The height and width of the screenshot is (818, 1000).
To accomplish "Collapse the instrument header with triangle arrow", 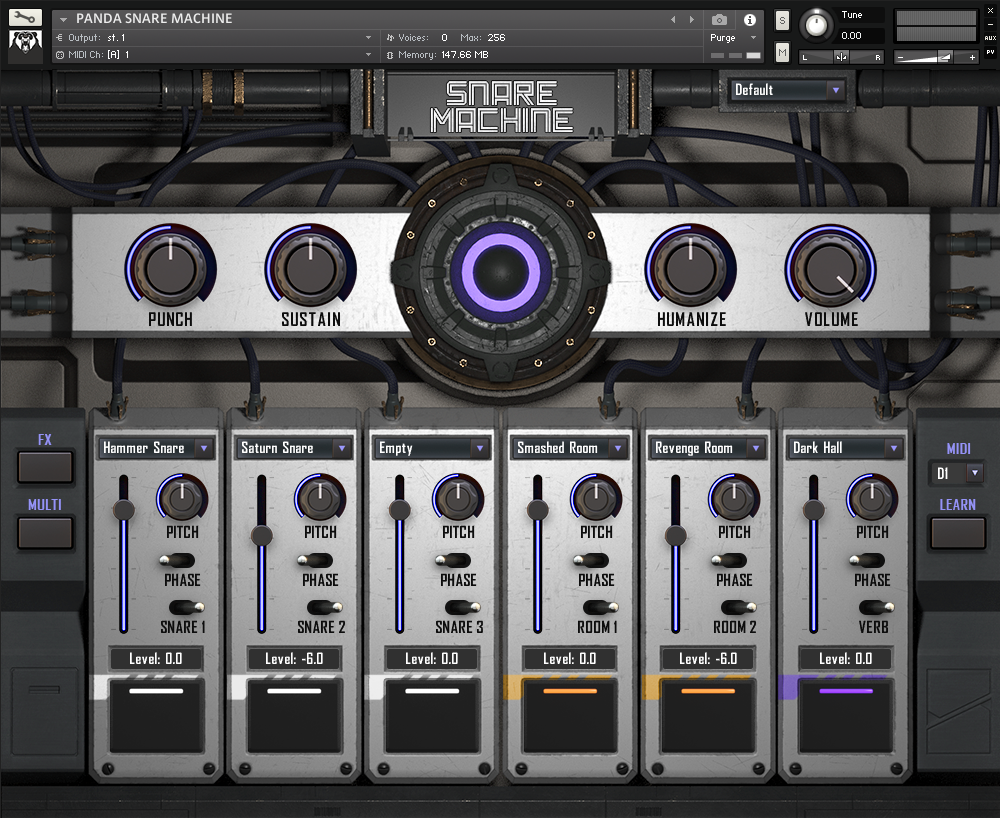I will point(63,19).
